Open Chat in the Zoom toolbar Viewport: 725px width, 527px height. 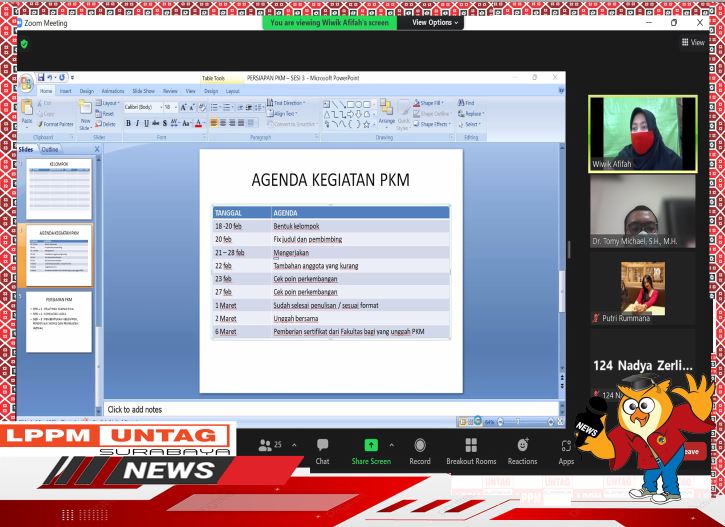(322, 452)
